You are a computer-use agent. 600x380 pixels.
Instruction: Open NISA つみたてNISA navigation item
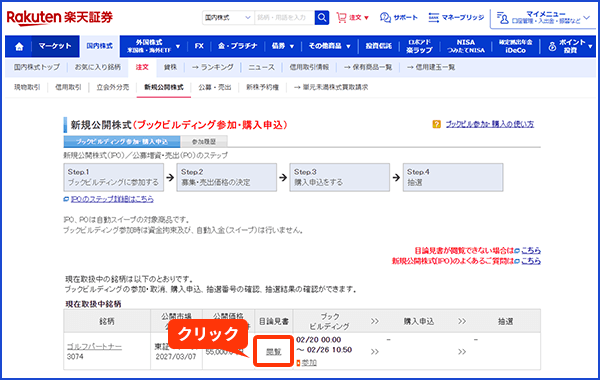coord(466,46)
